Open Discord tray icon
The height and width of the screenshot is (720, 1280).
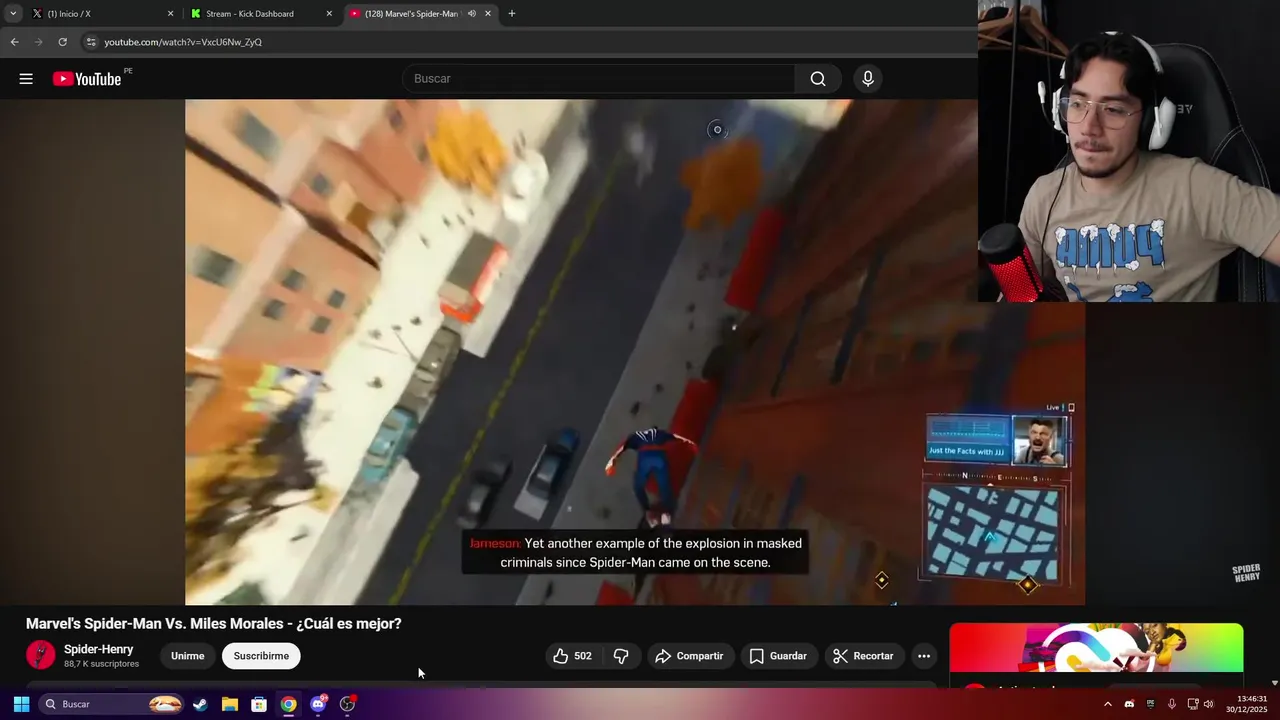1129,704
